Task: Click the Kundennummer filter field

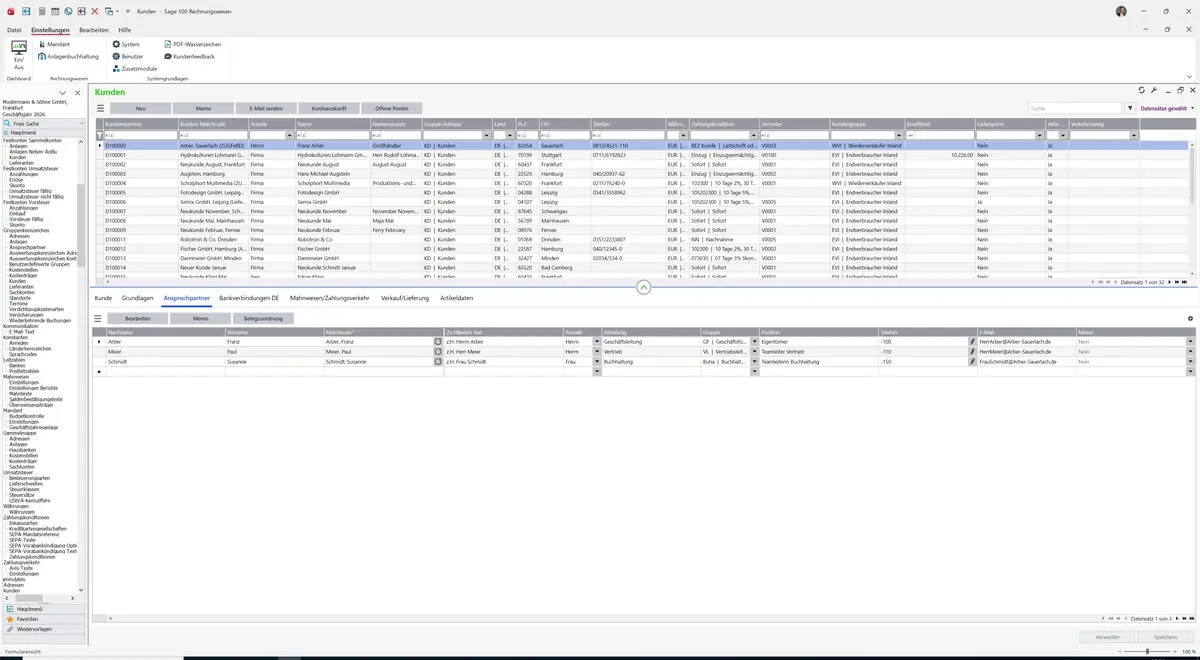Action: pos(140,135)
